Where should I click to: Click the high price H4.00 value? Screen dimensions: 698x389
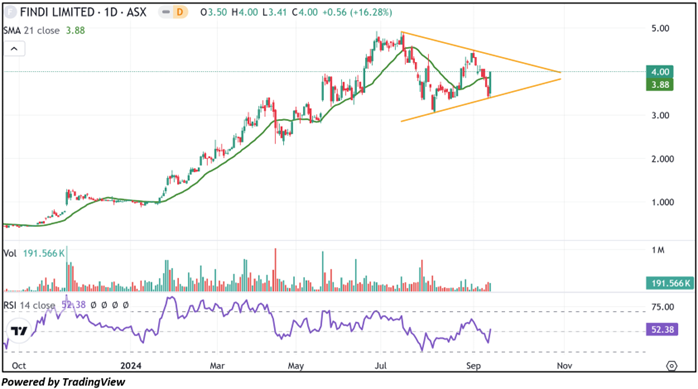(244, 12)
